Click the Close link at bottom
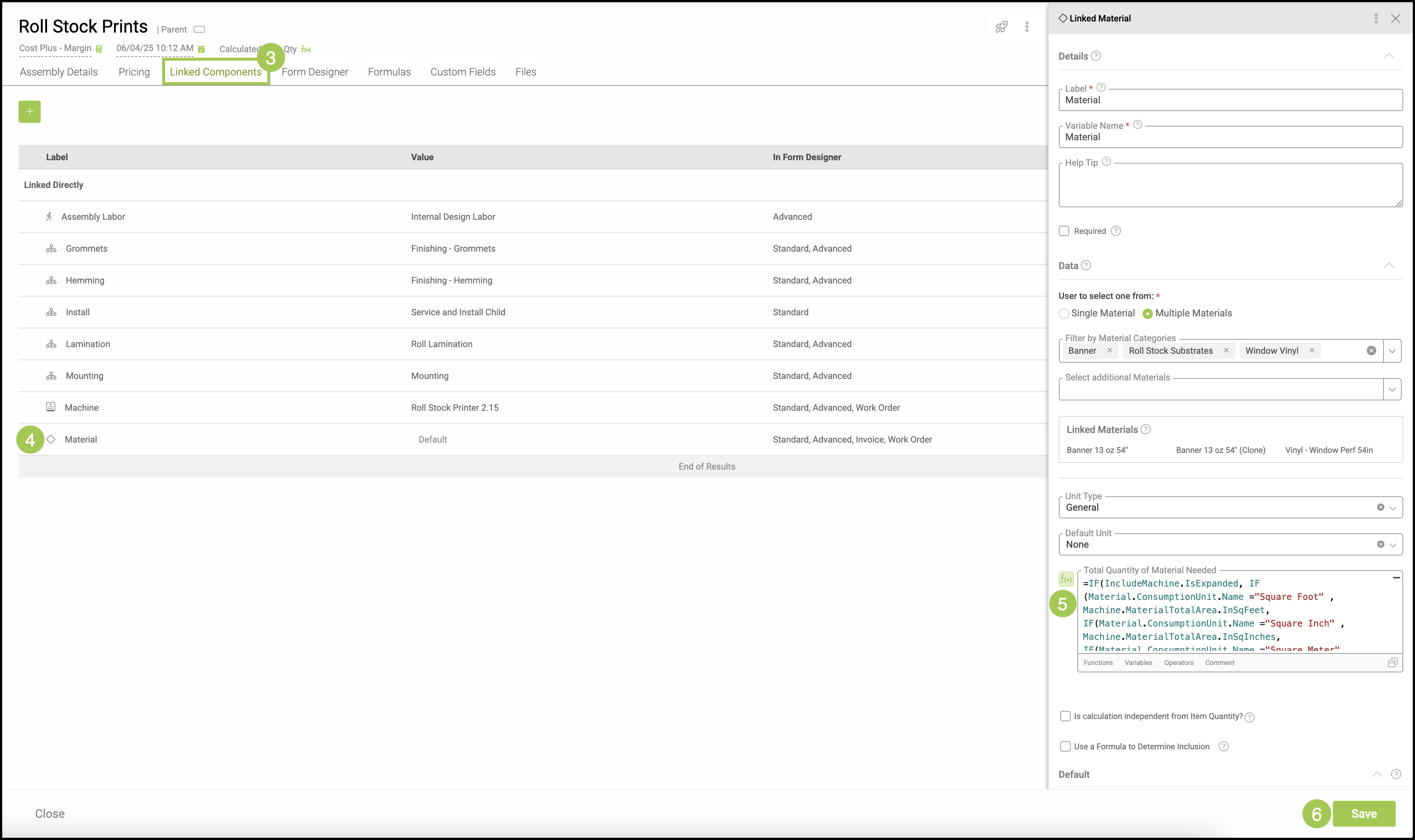 point(50,813)
